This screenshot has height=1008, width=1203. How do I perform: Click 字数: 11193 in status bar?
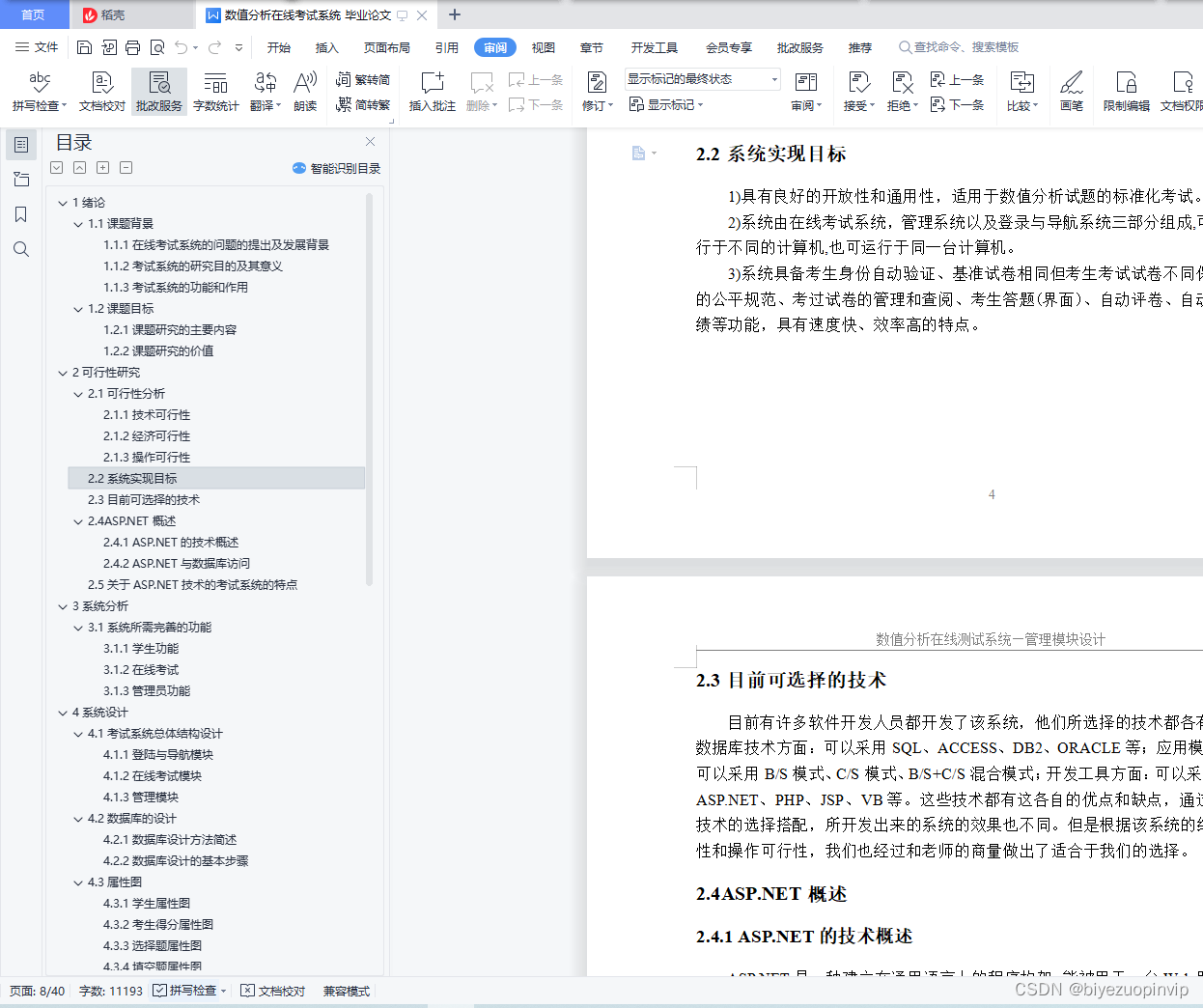pyautogui.click(x=110, y=991)
